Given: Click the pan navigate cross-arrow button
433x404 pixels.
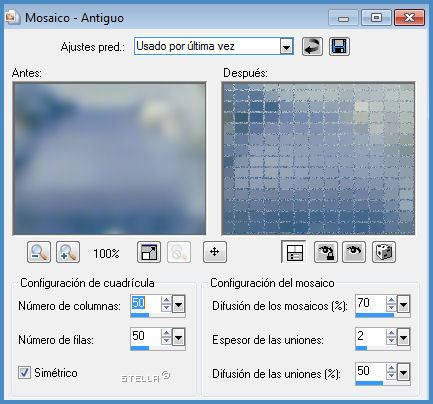Looking at the screenshot, I should click(x=215, y=252).
